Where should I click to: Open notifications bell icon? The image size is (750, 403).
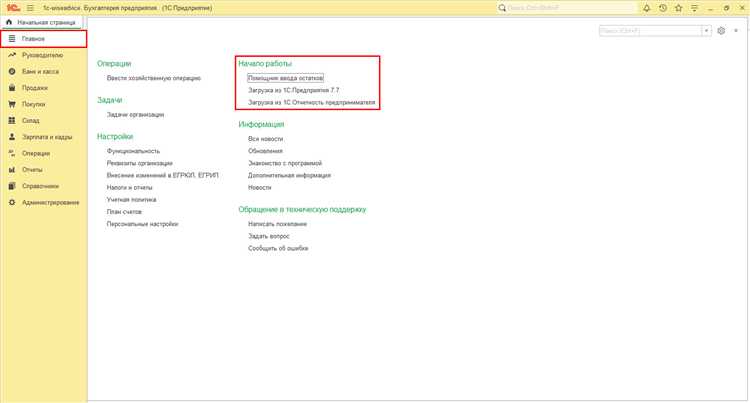[647, 8]
